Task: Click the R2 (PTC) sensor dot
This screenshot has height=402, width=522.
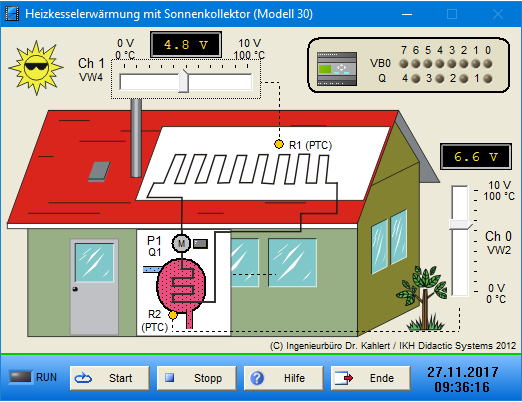Action: (x=173, y=315)
